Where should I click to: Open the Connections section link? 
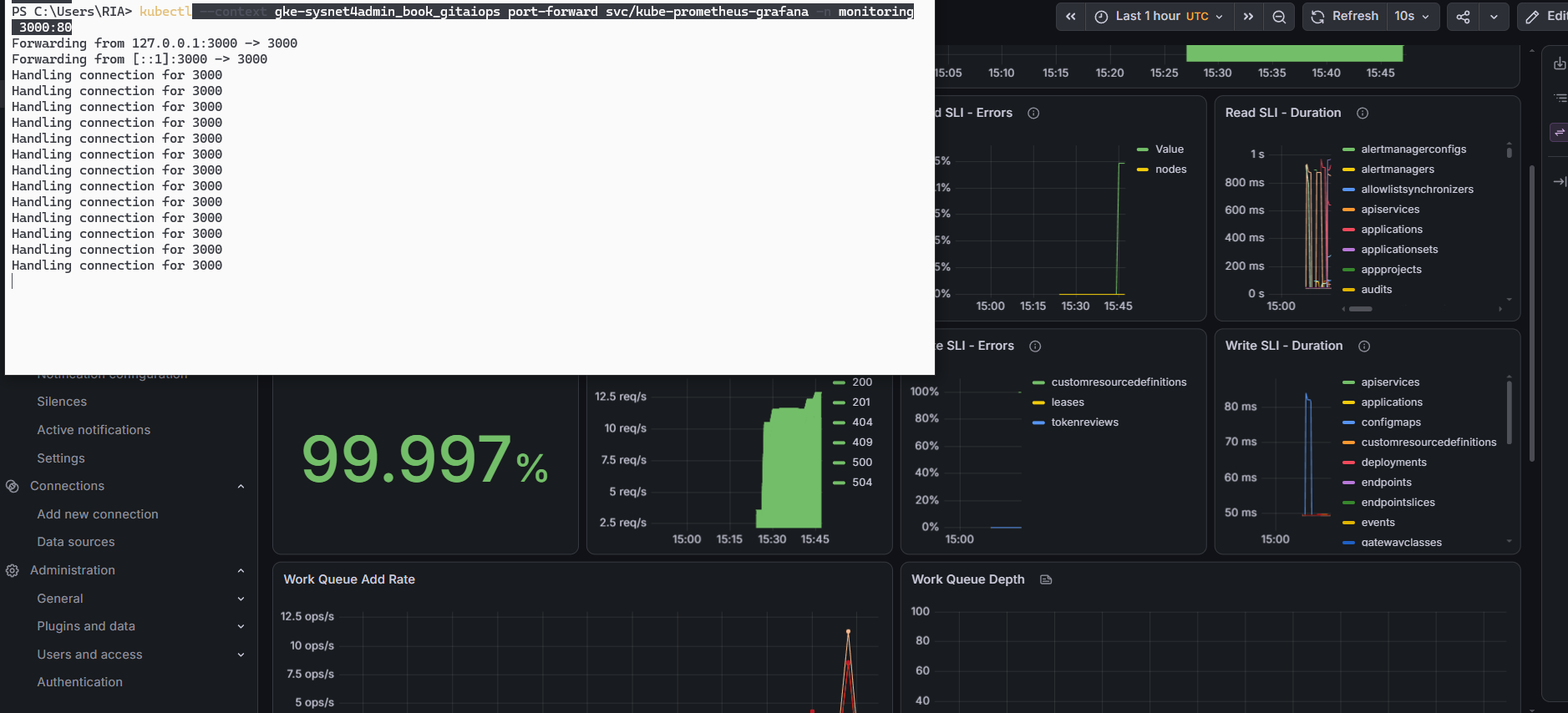[x=67, y=486]
